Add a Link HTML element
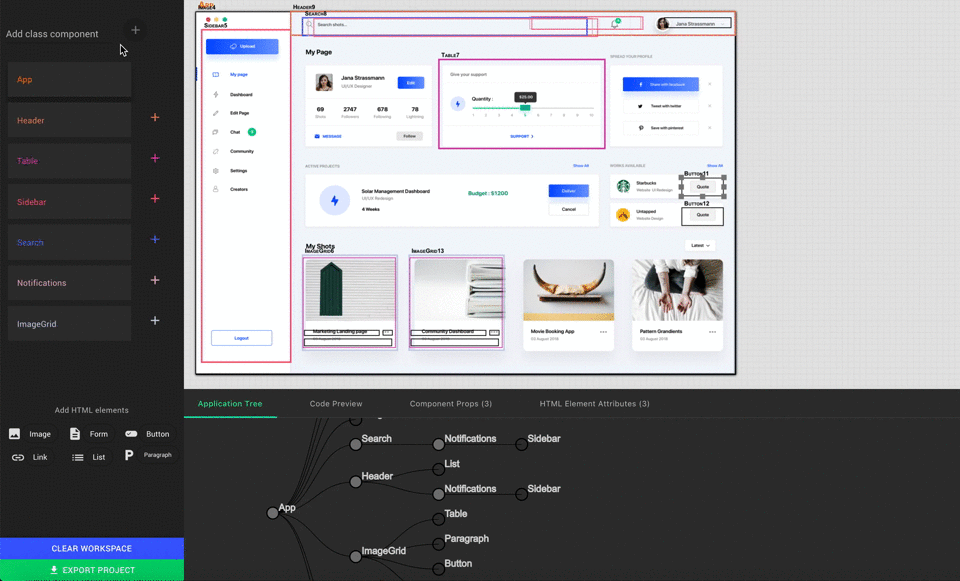The width and height of the screenshot is (960, 581). click(x=30, y=457)
